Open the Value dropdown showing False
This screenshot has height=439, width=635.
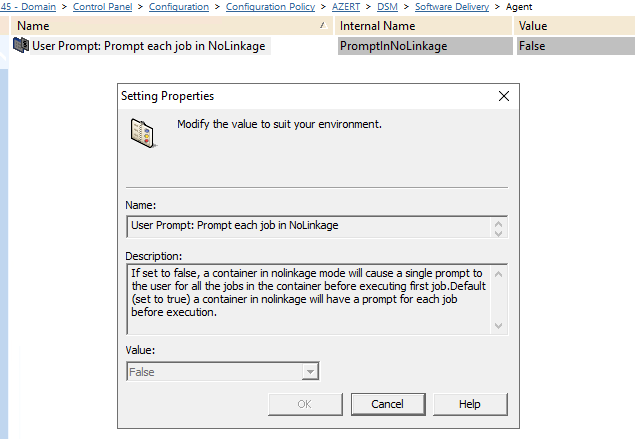(311, 372)
